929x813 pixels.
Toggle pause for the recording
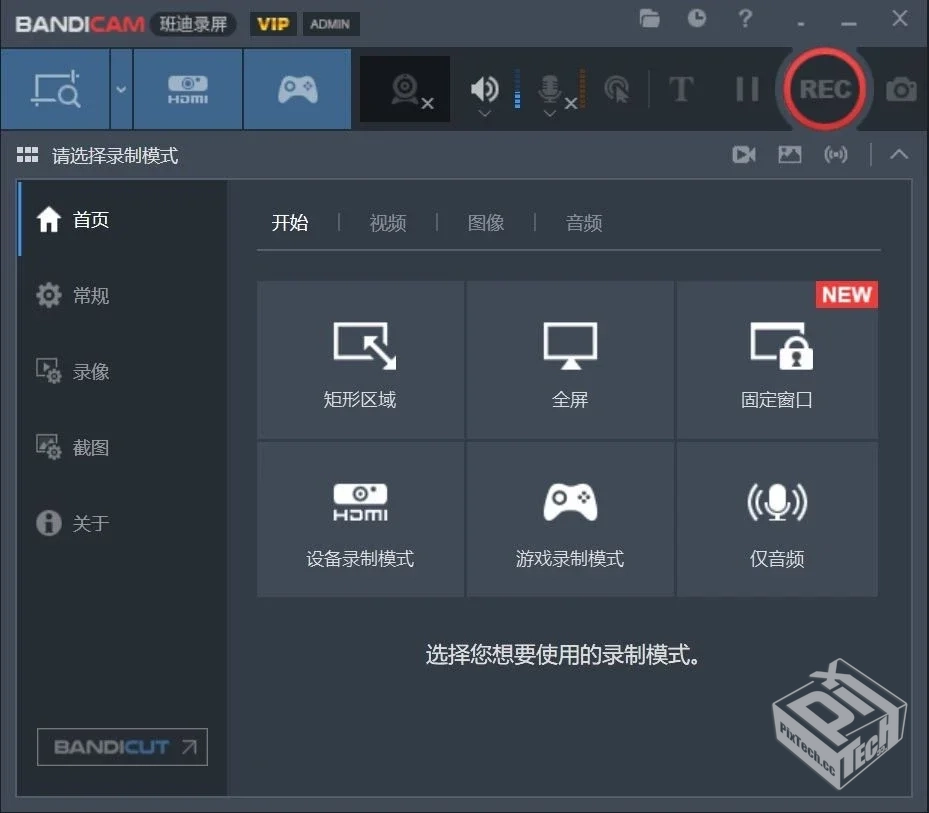[745, 89]
